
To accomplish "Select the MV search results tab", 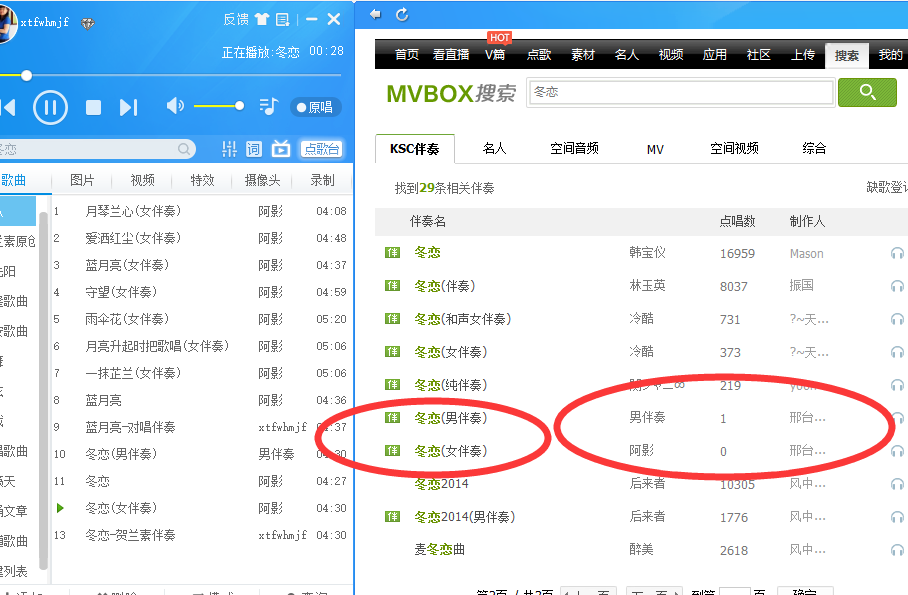I will 655,149.
